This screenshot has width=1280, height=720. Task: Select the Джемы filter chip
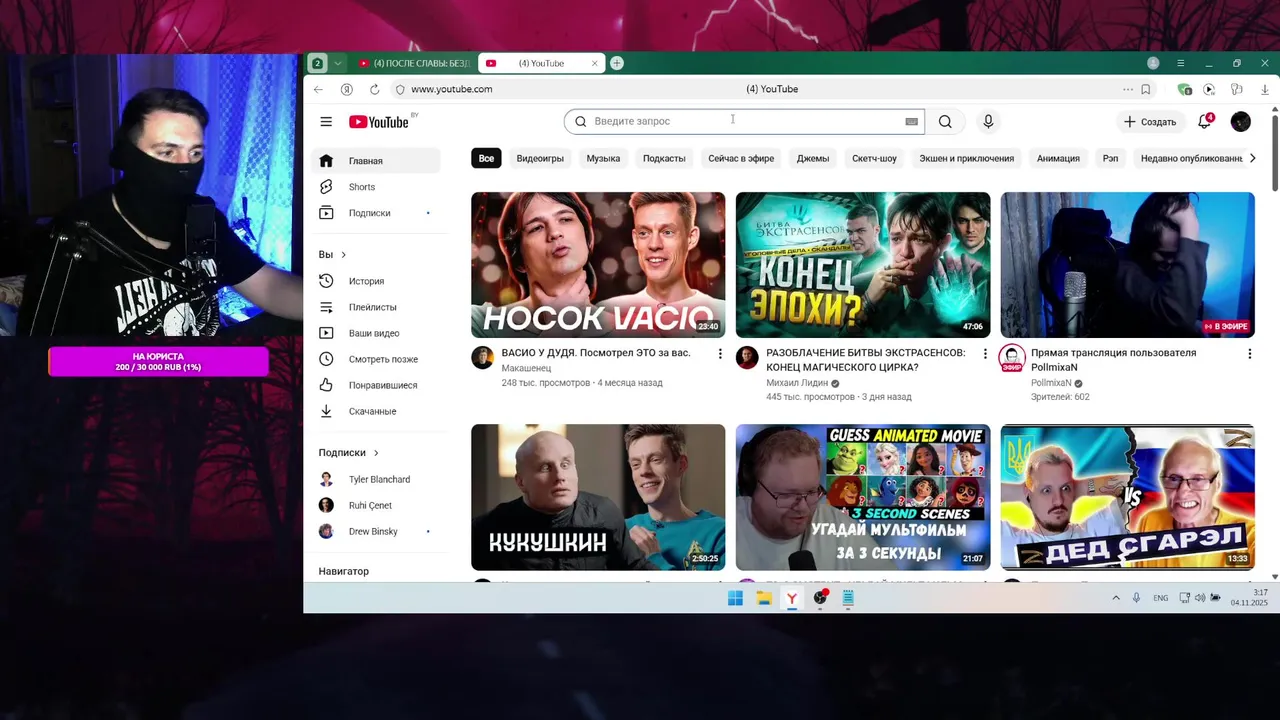click(813, 158)
